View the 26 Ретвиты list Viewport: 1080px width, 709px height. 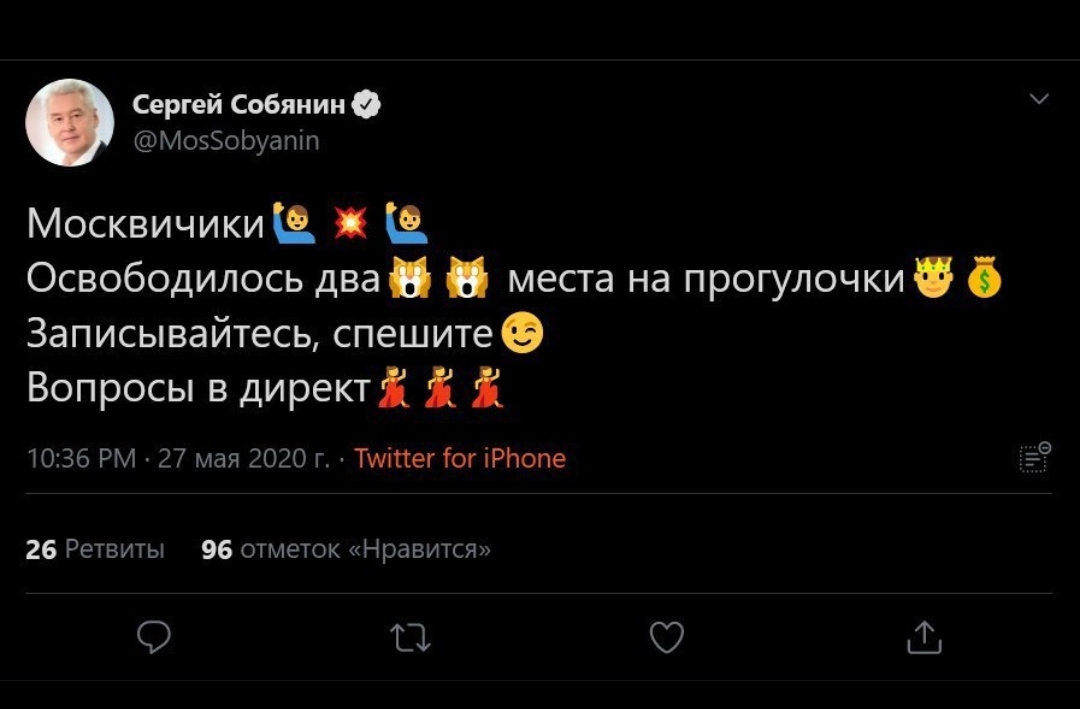(x=92, y=547)
